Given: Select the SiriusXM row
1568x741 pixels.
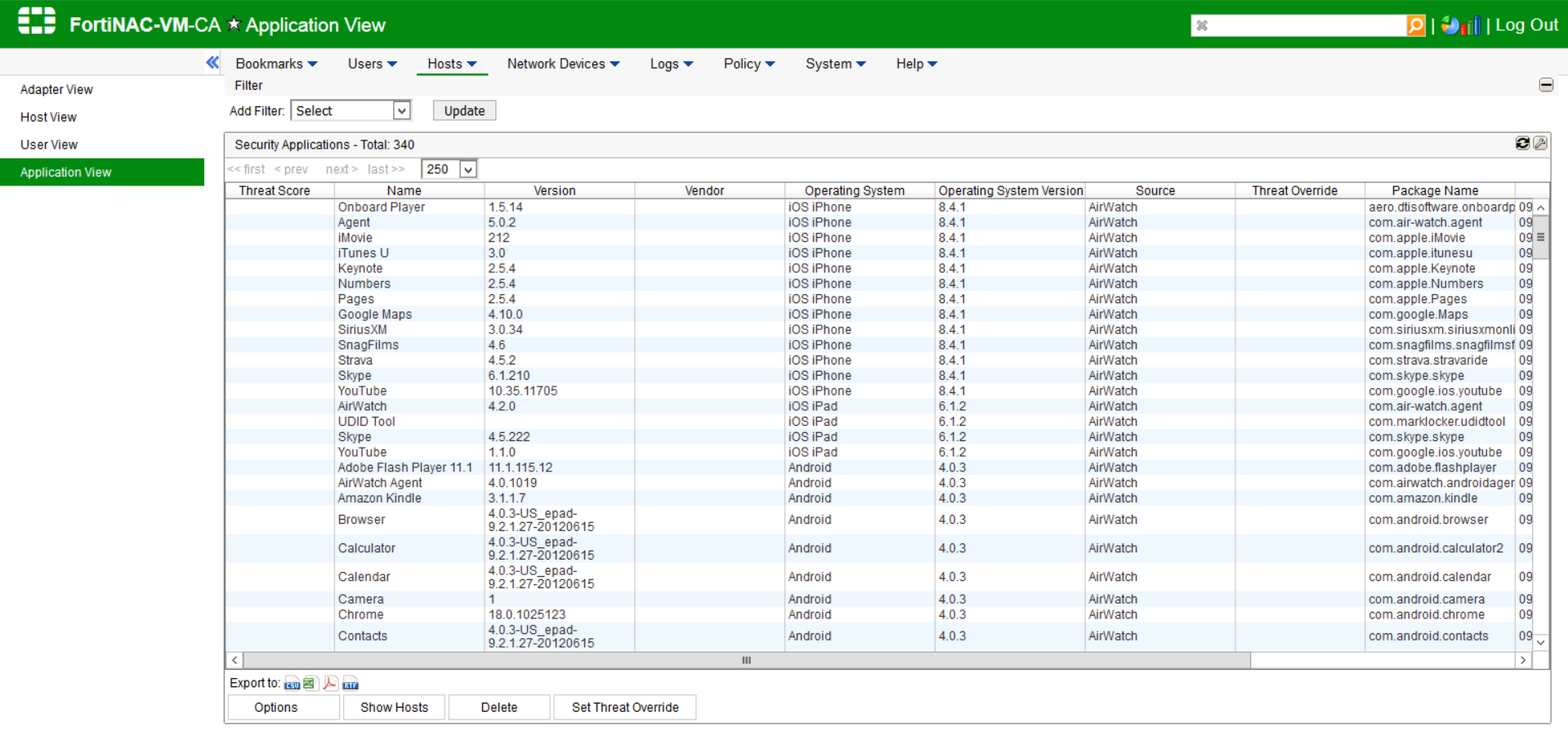Looking at the screenshot, I should click(879, 330).
